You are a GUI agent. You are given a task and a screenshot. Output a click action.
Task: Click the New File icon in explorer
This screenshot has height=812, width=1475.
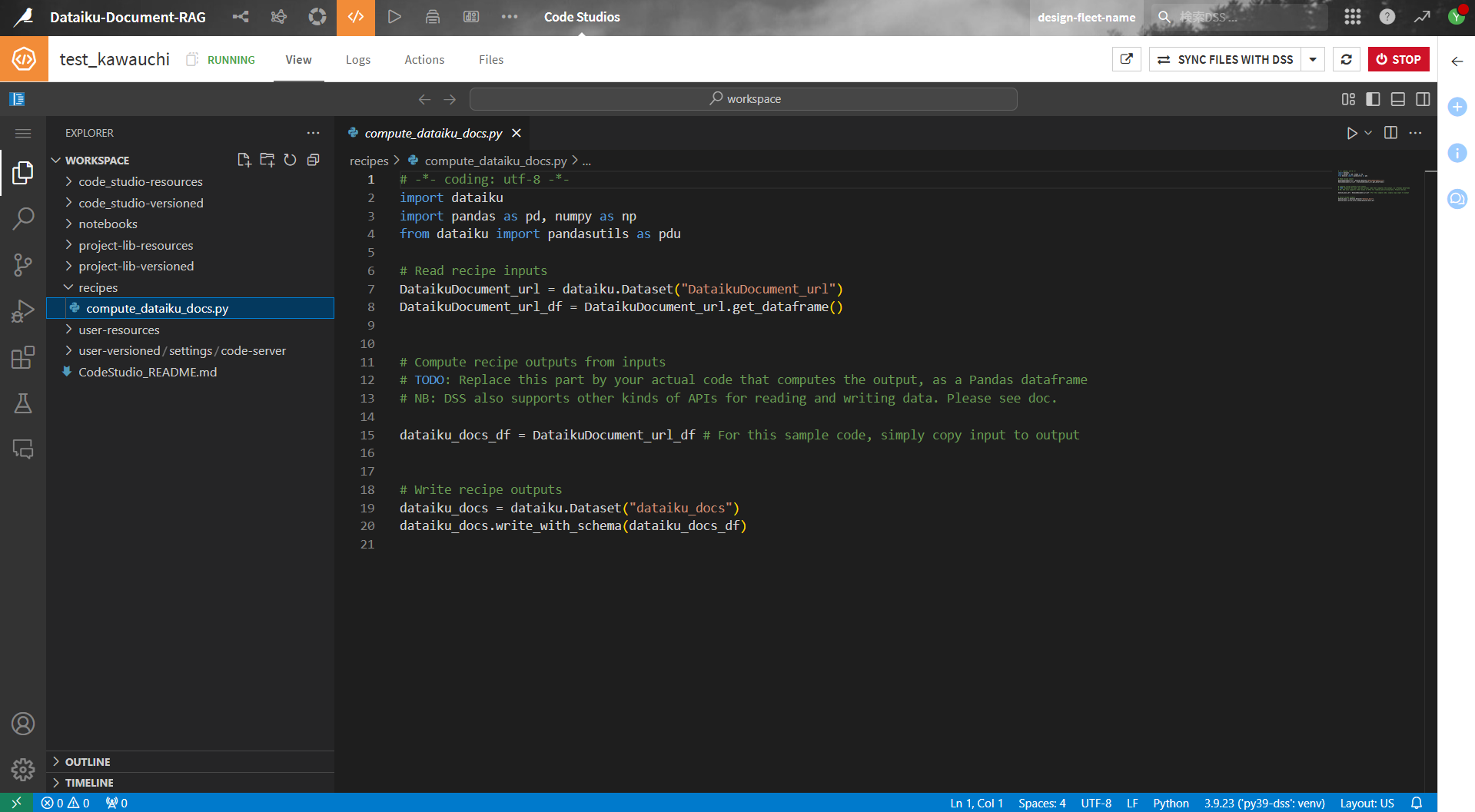pos(244,160)
